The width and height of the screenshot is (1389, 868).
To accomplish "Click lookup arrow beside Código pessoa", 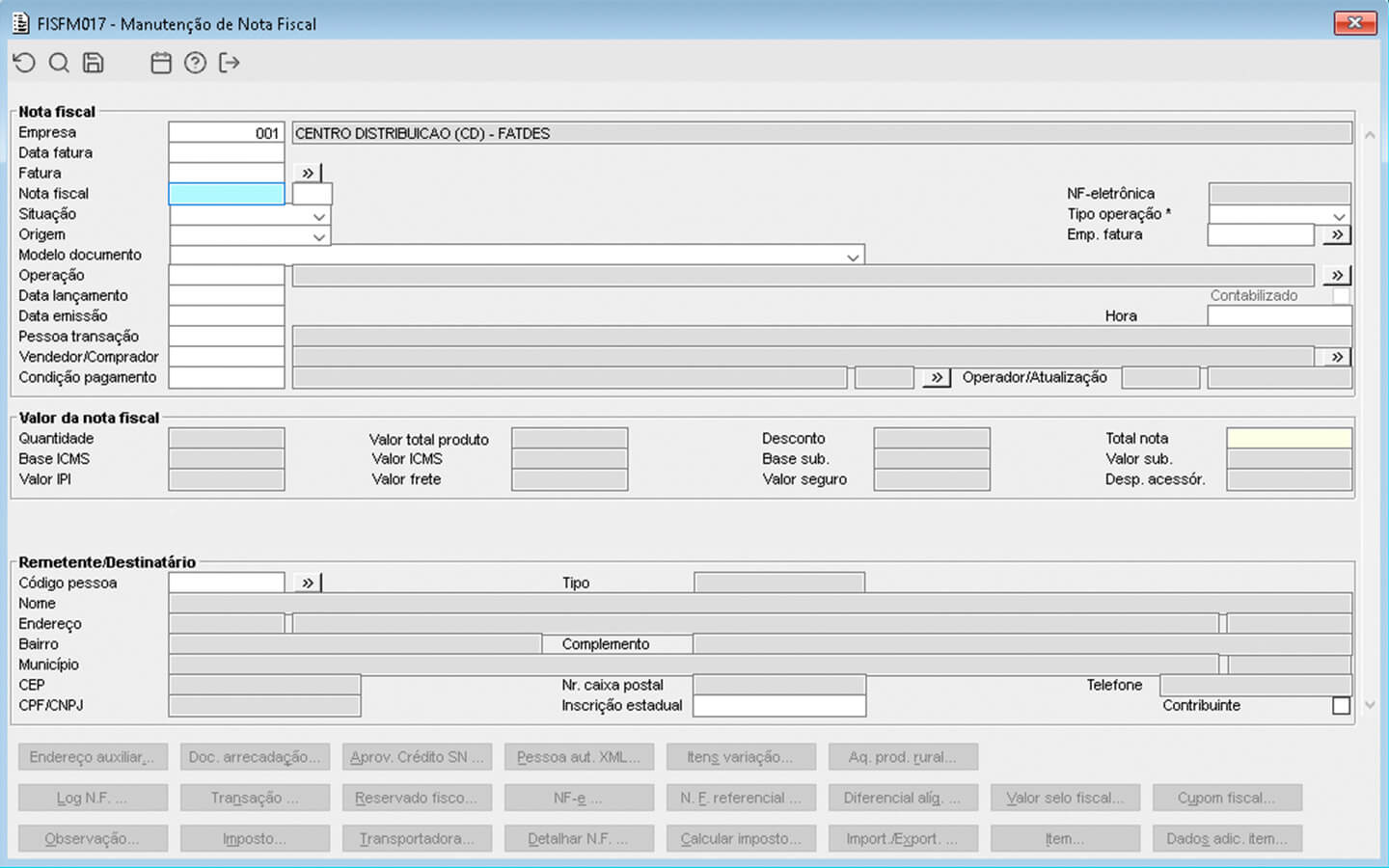I will click(x=308, y=583).
